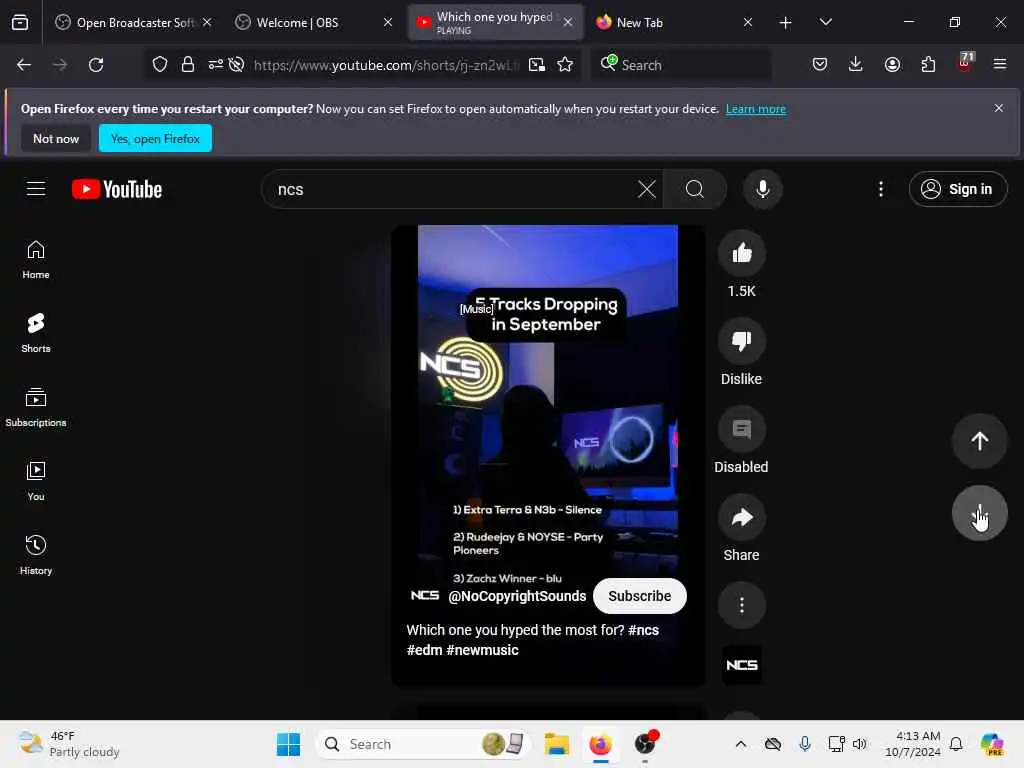Run YouTube search with magnifier button
The height and width of the screenshot is (768, 1024).
tap(695, 189)
